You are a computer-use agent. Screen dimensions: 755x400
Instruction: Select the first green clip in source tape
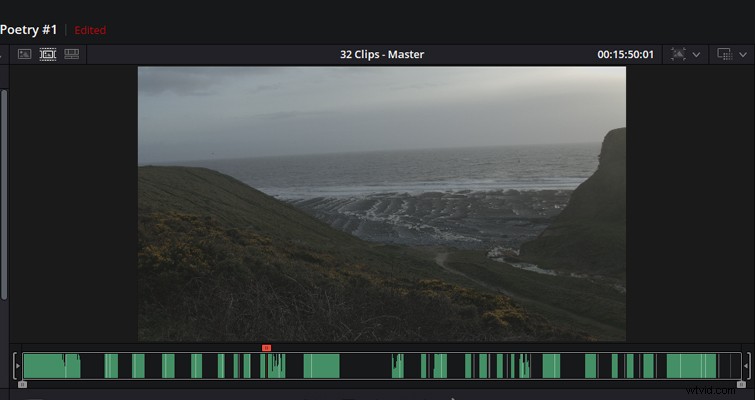tap(52, 366)
